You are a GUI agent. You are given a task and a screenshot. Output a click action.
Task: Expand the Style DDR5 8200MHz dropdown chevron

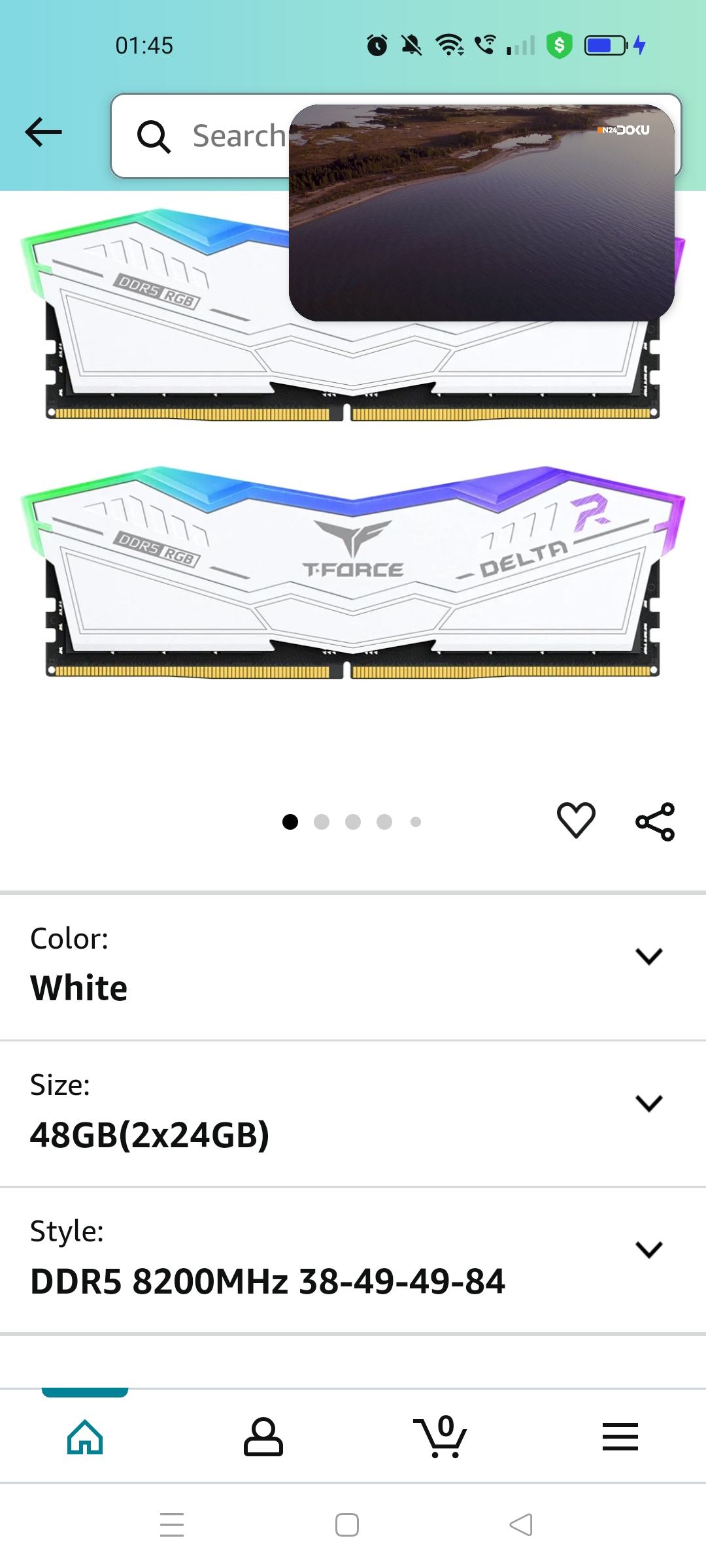pos(649,1249)
